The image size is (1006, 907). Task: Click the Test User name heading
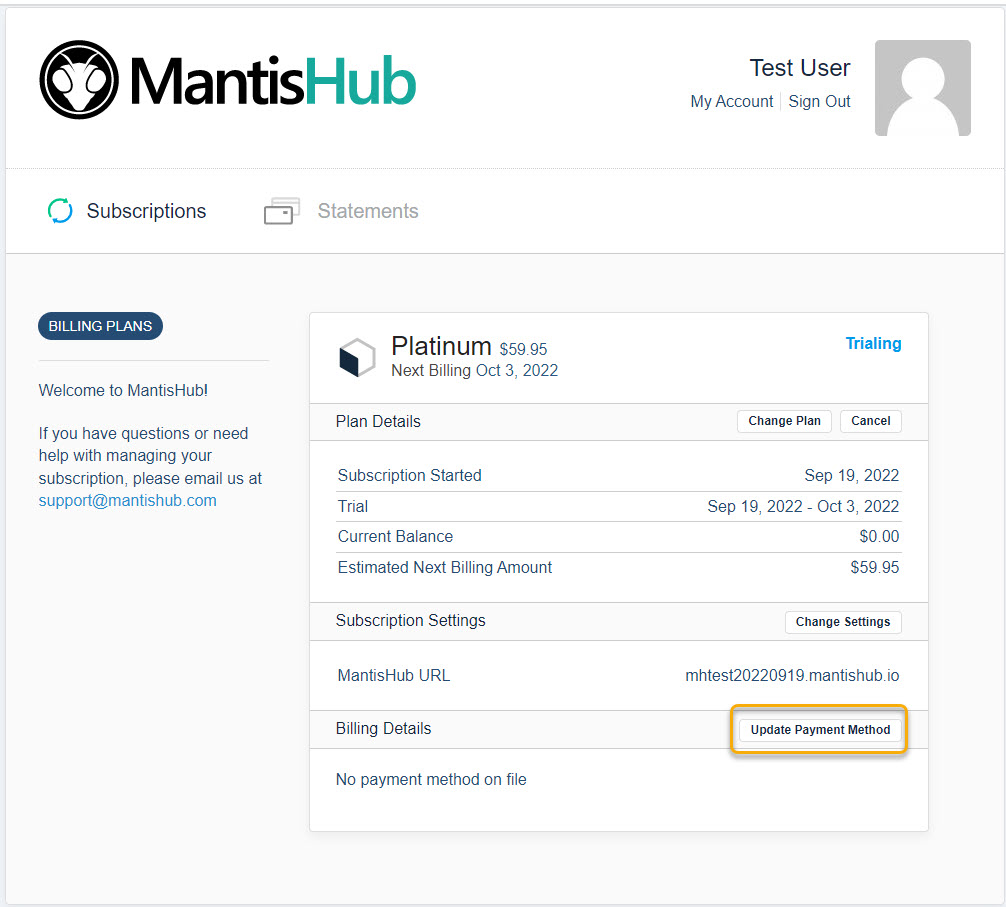799,67
